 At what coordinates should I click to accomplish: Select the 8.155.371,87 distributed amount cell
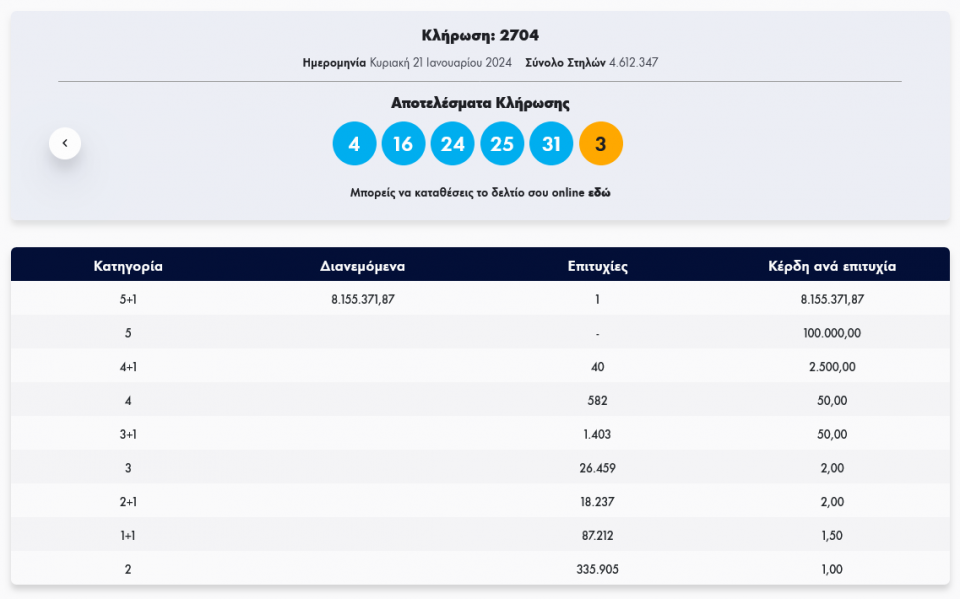pyautogui.click(x=362, y=299)
